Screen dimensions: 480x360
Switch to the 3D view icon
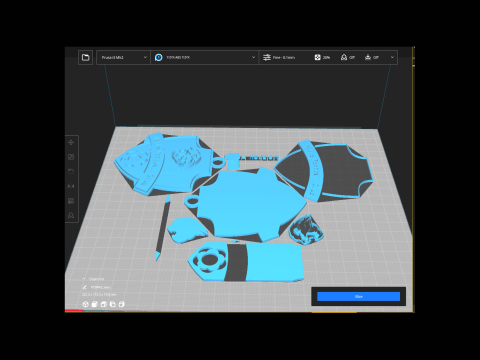[86, 304]
